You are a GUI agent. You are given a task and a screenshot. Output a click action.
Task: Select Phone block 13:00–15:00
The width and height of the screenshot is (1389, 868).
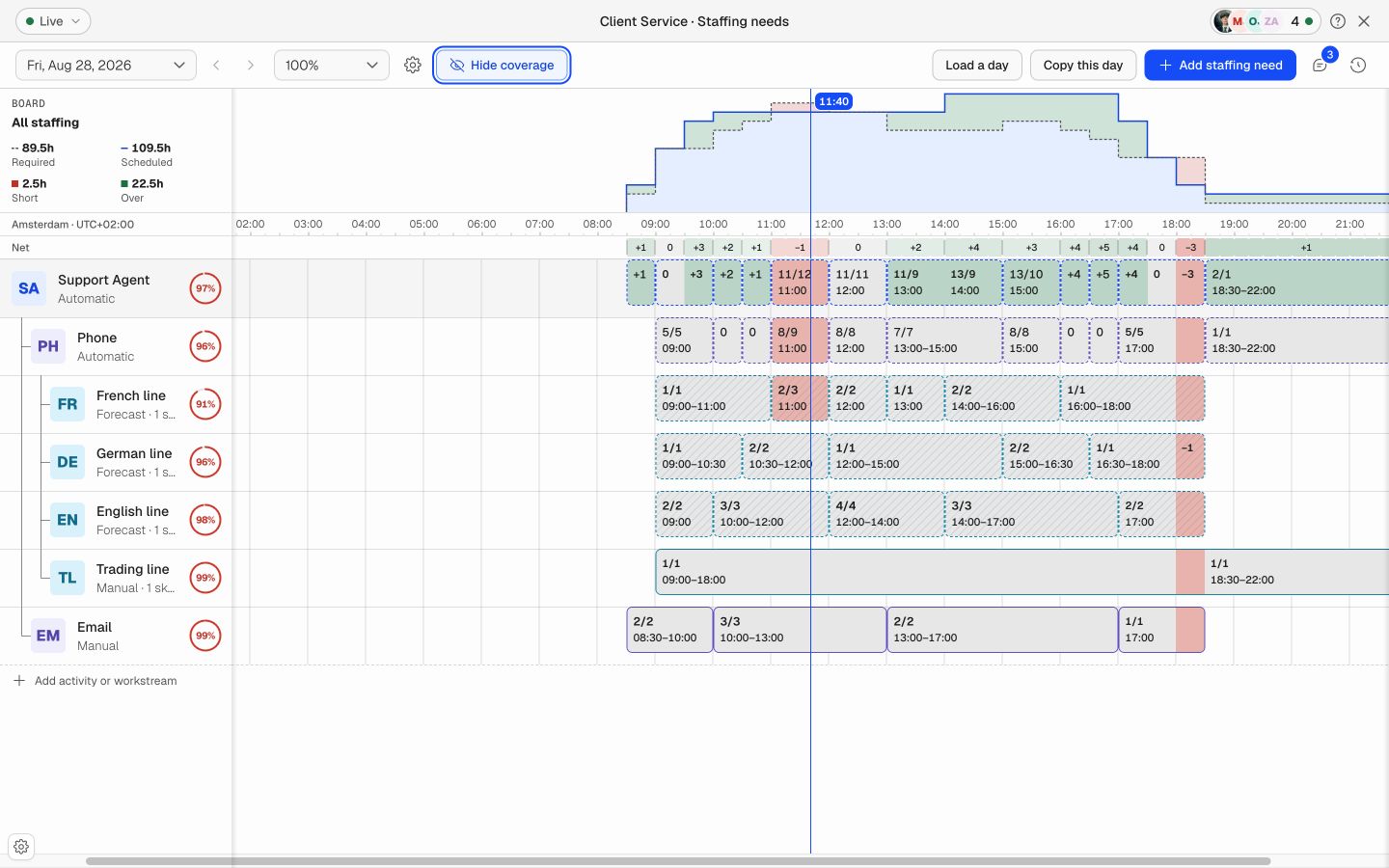click(x=944, y=340)
